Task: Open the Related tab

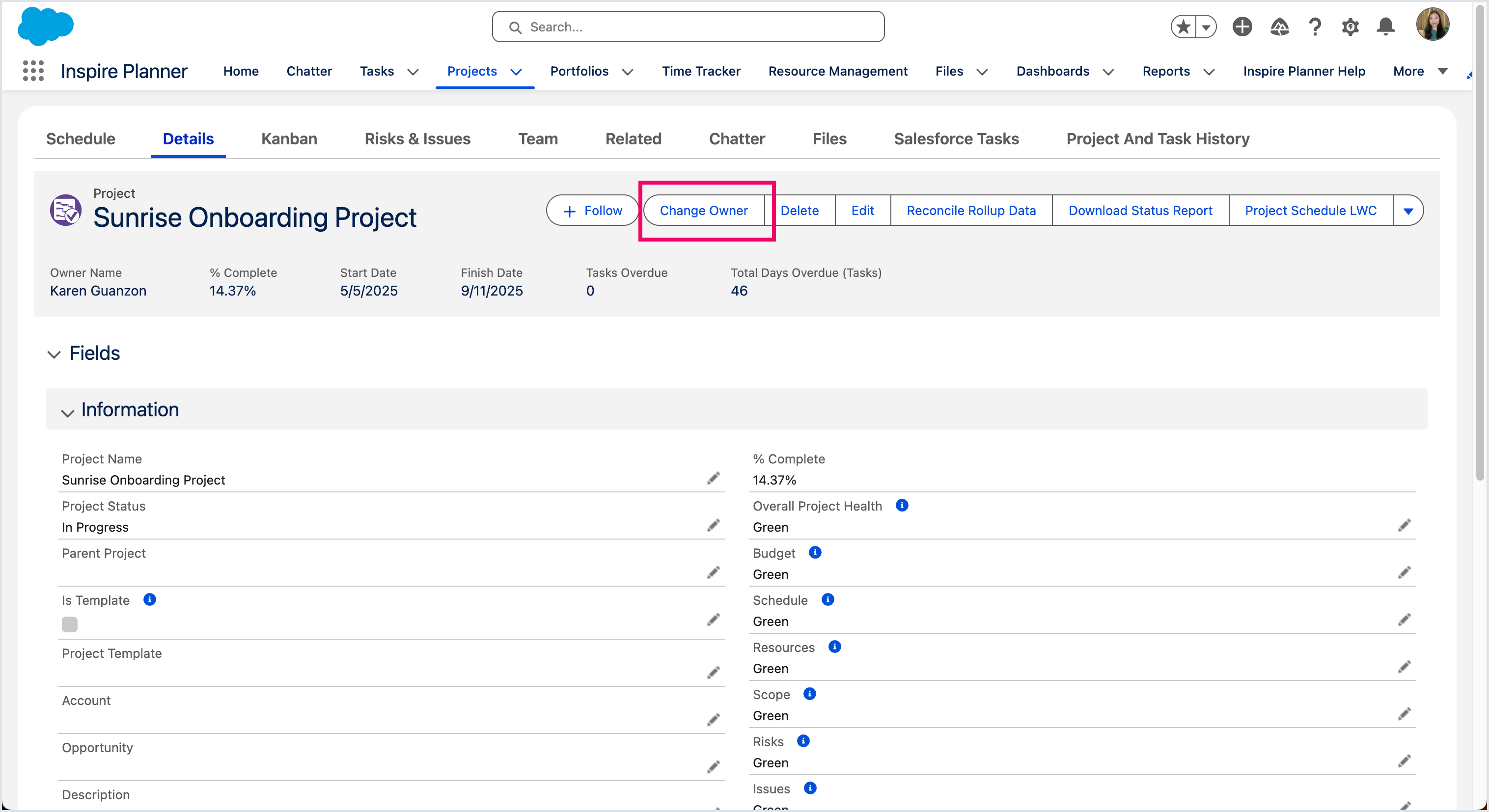Action: click(633, 139)
